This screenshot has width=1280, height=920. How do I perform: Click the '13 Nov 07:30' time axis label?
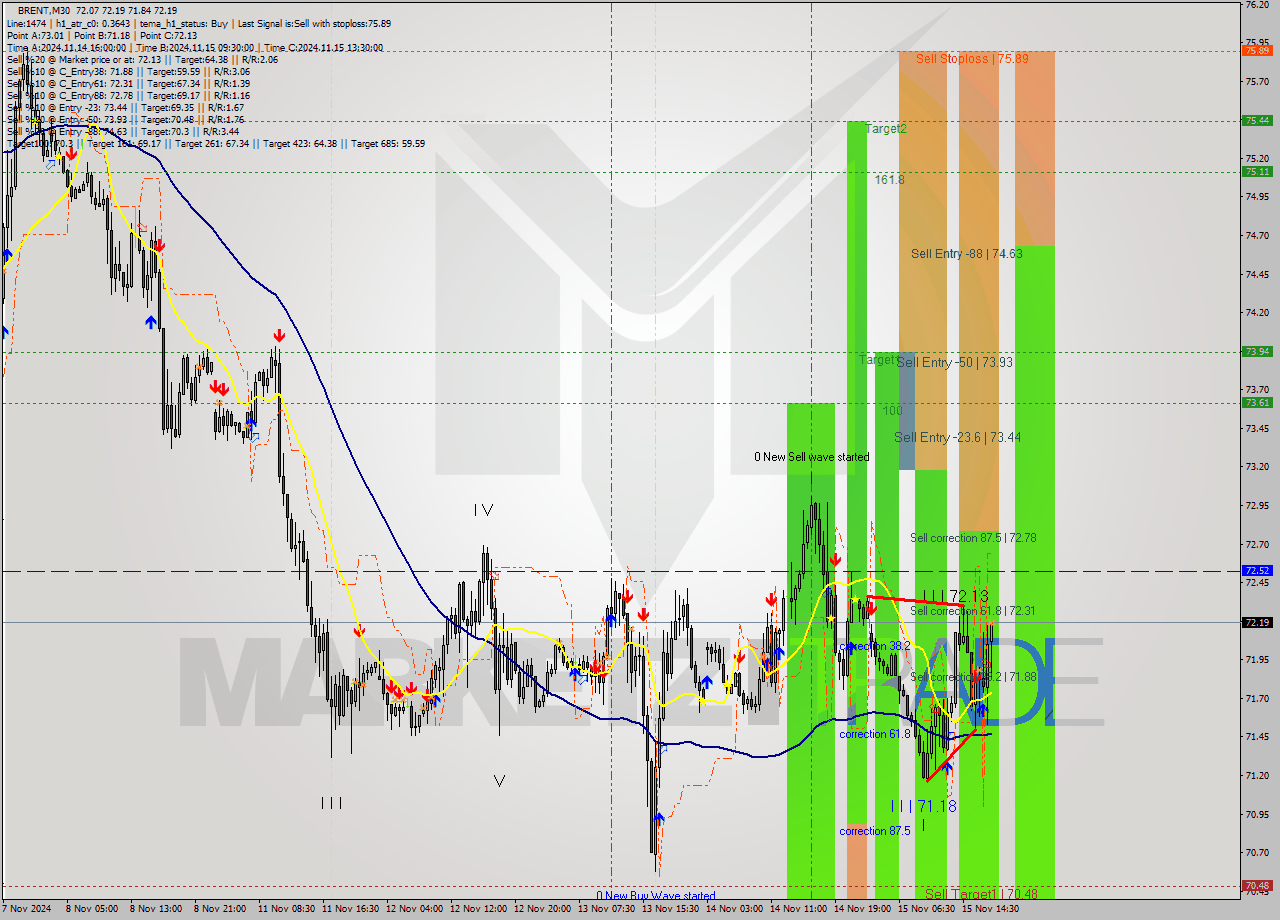click(x=607, y=909)
